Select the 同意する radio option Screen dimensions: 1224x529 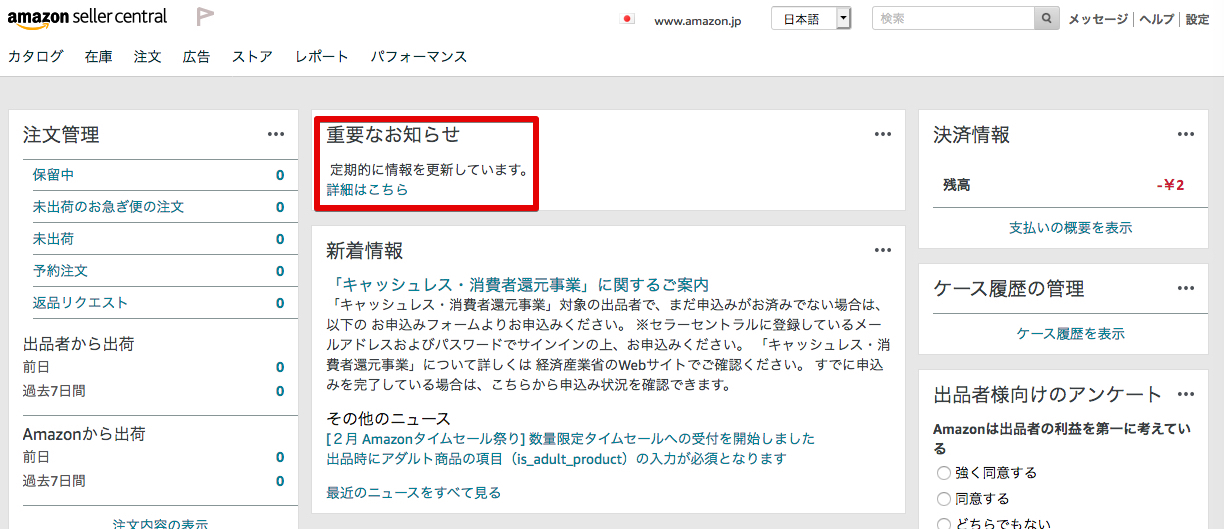(x=943, y=499)
